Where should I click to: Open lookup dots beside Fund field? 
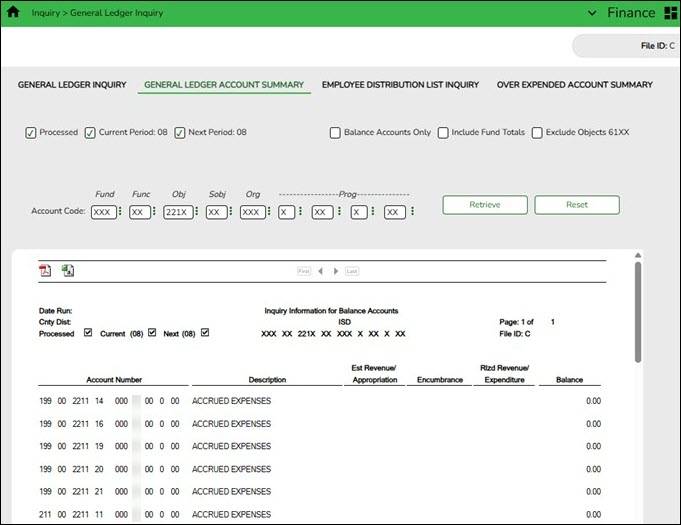[x=121, y=212]
